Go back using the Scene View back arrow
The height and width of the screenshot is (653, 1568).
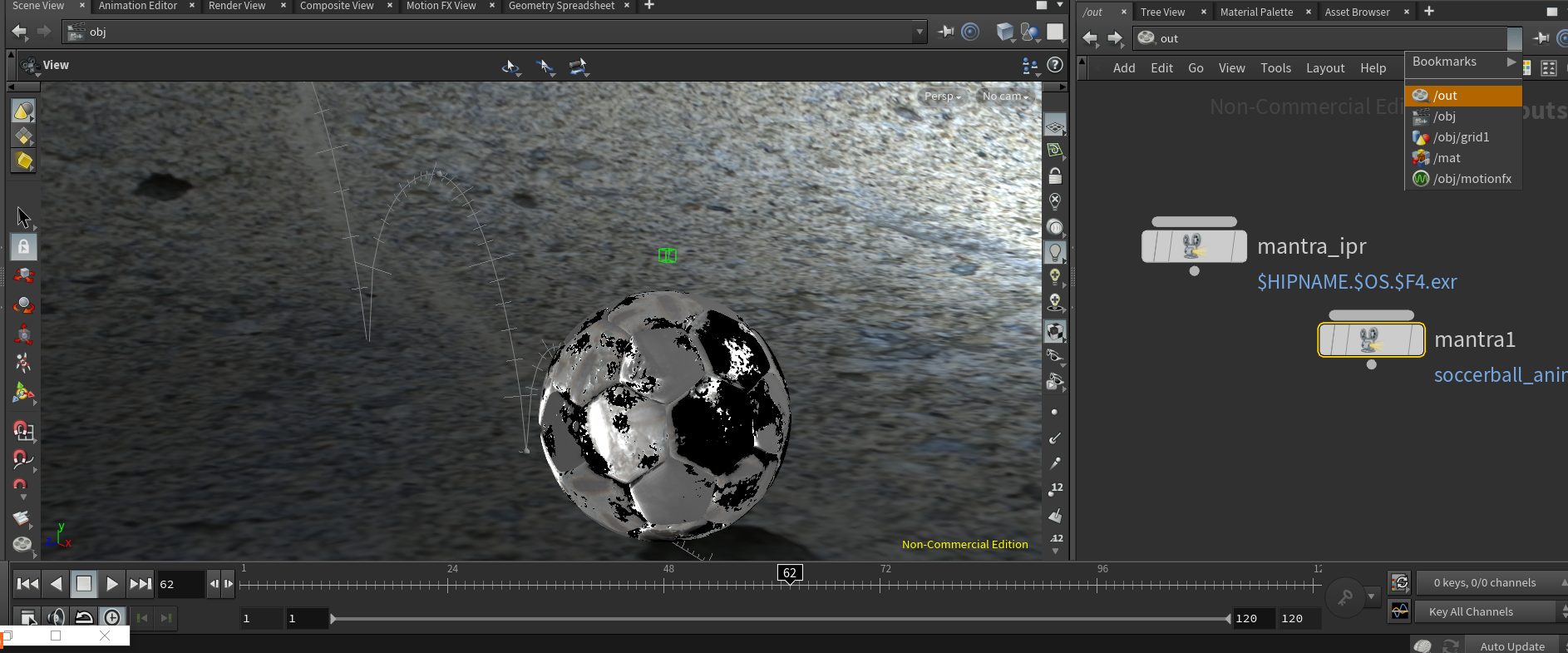point(19,32)
